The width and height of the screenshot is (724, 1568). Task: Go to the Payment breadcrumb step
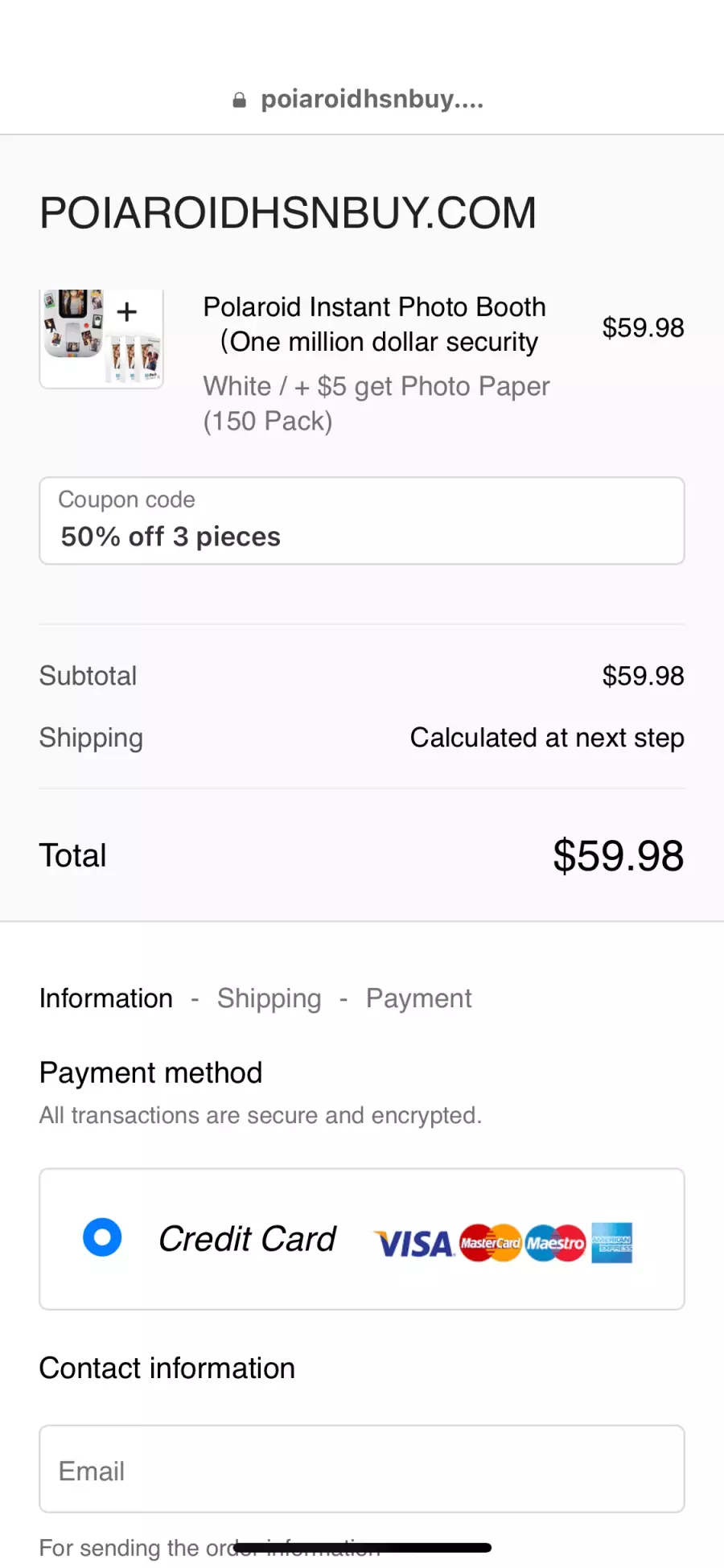[418, 998]
